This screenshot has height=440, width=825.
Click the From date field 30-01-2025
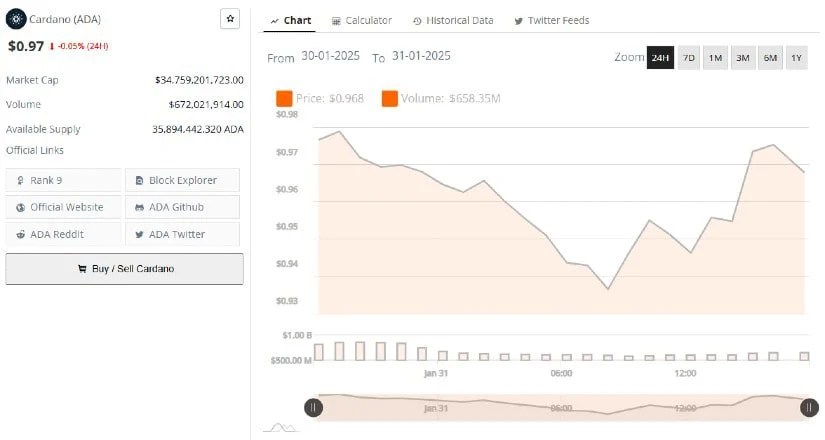pyautogui.click(x=332, y=56)
